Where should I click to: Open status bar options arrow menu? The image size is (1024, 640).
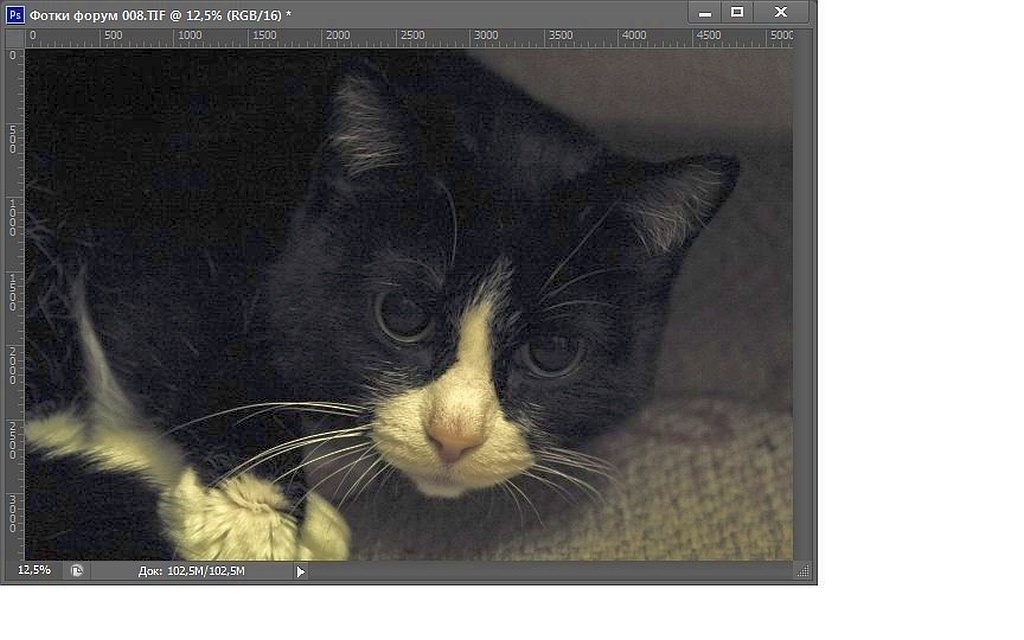tap(300, 571)
